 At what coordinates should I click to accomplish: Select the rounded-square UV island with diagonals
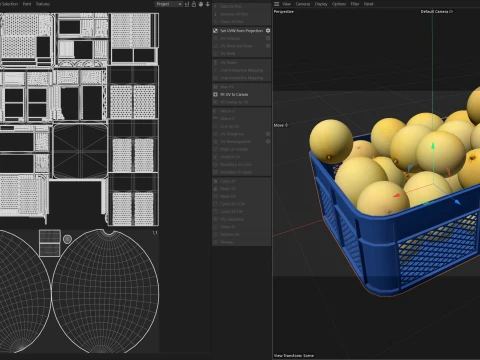click(x=80, y=151)
